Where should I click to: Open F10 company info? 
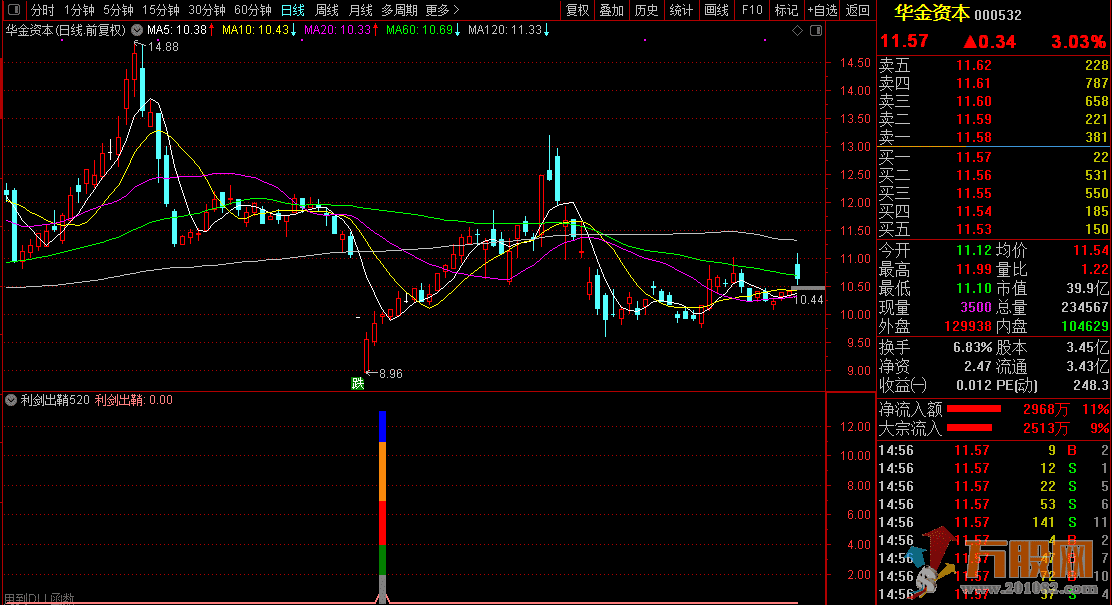752,10
